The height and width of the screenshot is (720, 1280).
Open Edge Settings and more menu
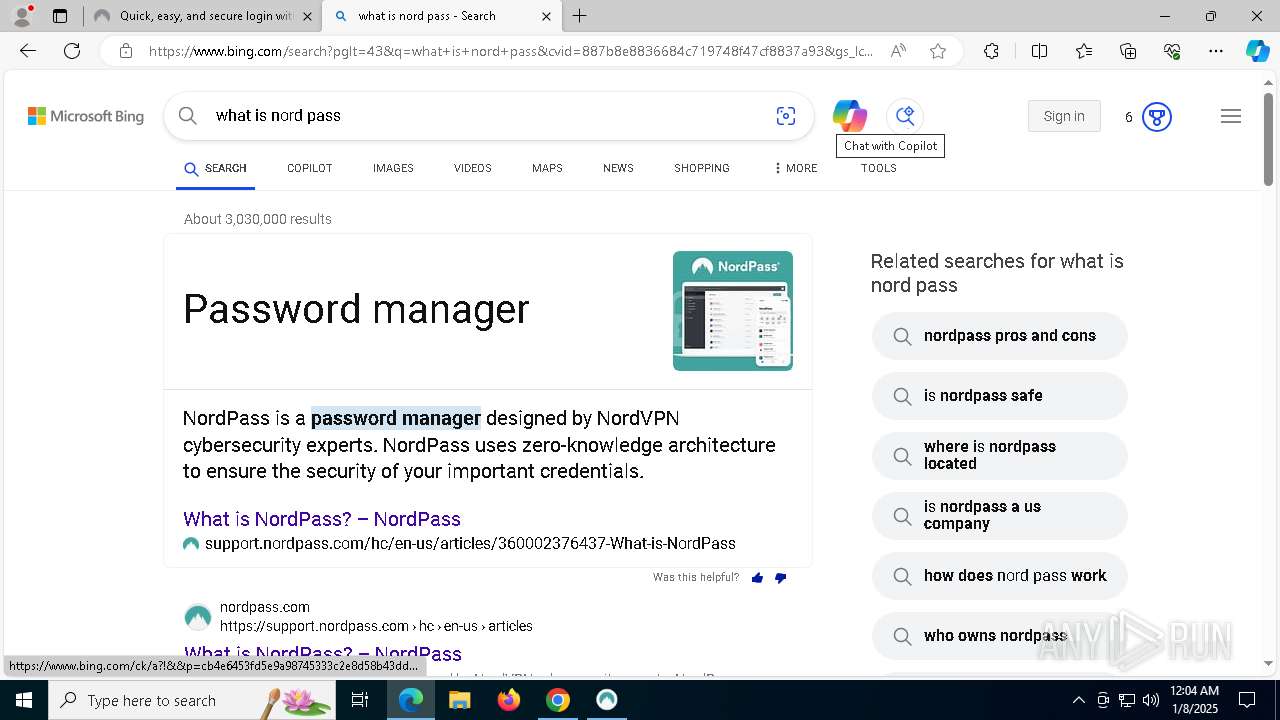click(1216, 51)
